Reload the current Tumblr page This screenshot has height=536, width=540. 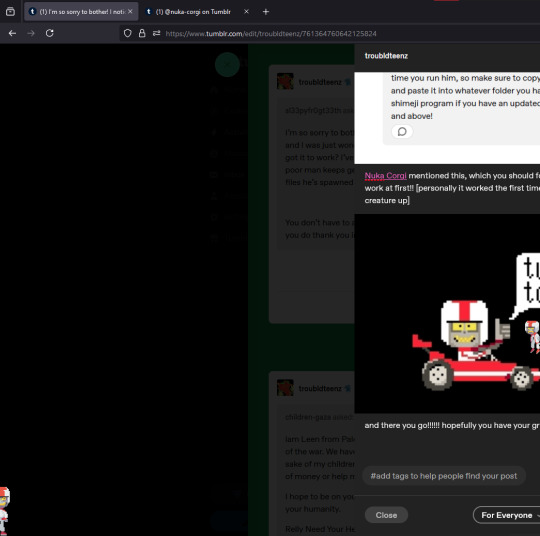pos(50,33)
